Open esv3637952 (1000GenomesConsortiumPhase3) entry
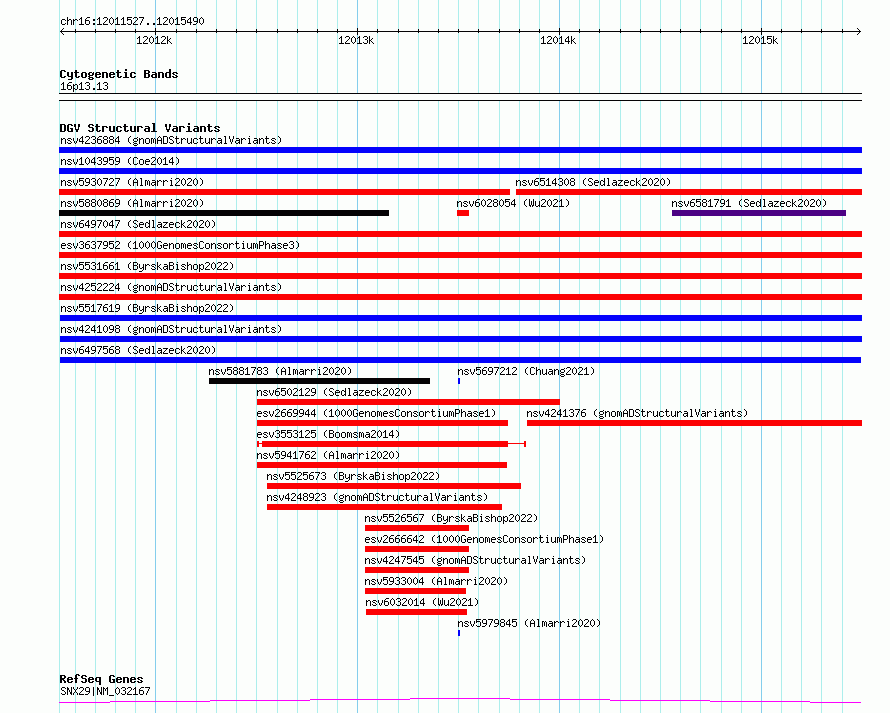 (x=180, y=245)
